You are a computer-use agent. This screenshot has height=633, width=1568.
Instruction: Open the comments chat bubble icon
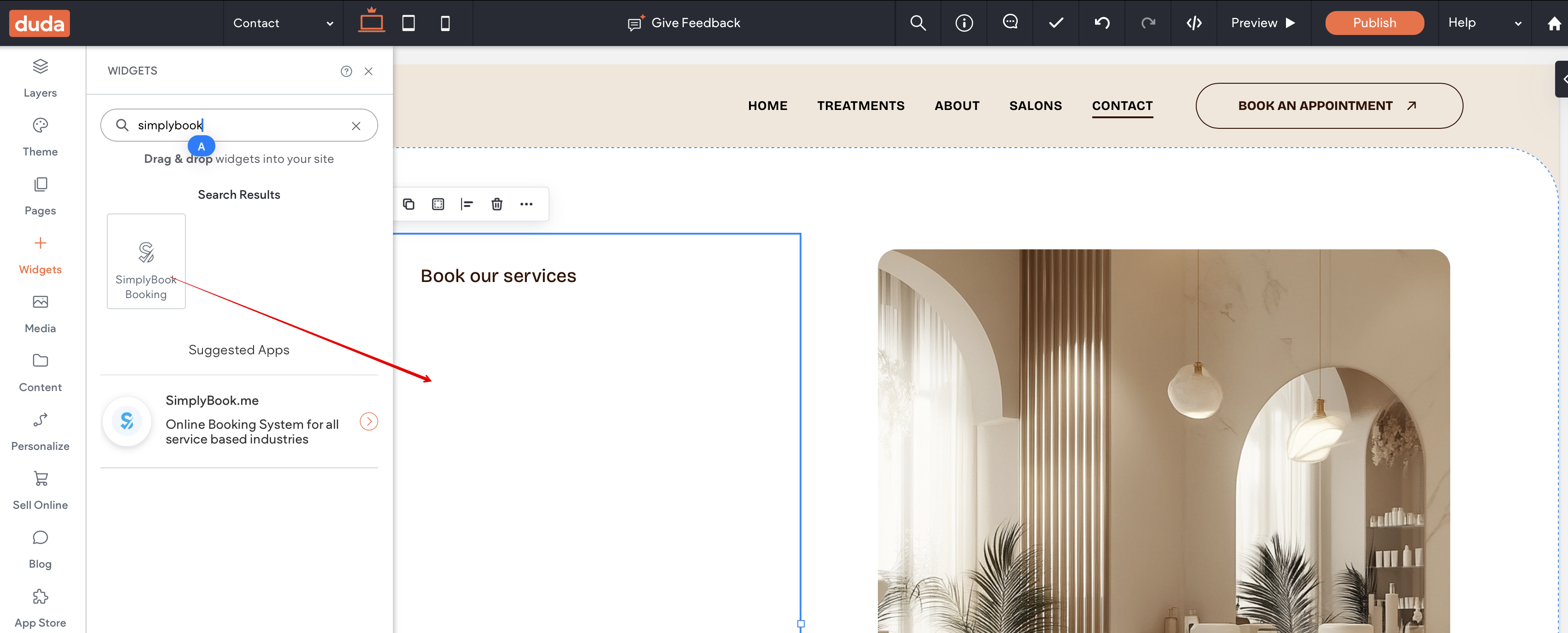pos(1010,23)
